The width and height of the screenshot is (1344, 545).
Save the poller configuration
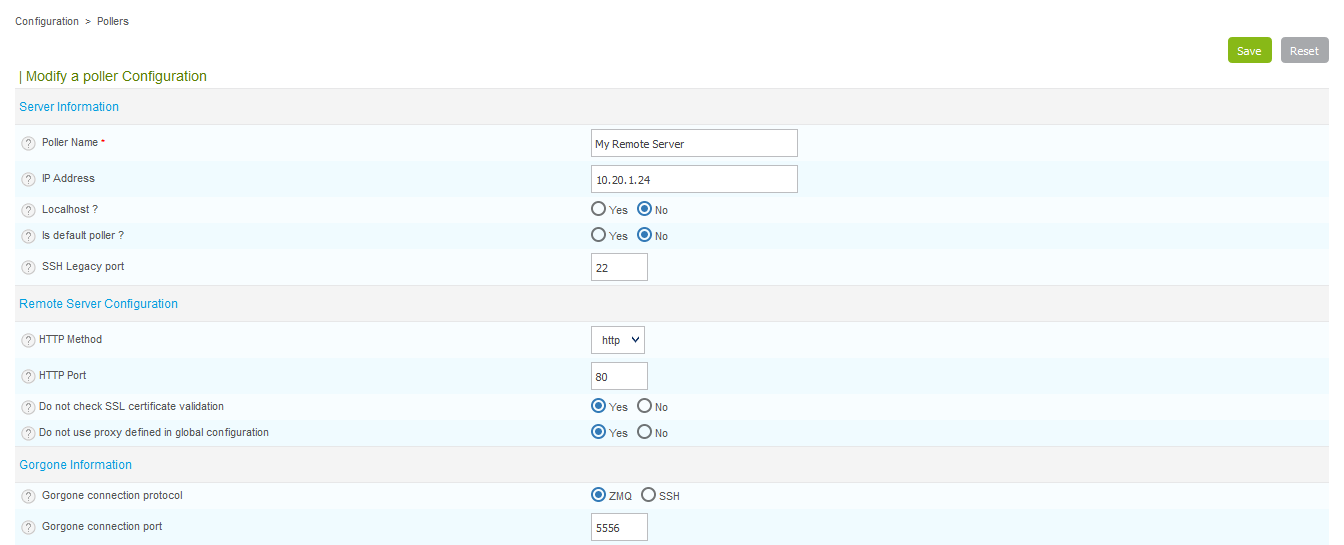1249,51
